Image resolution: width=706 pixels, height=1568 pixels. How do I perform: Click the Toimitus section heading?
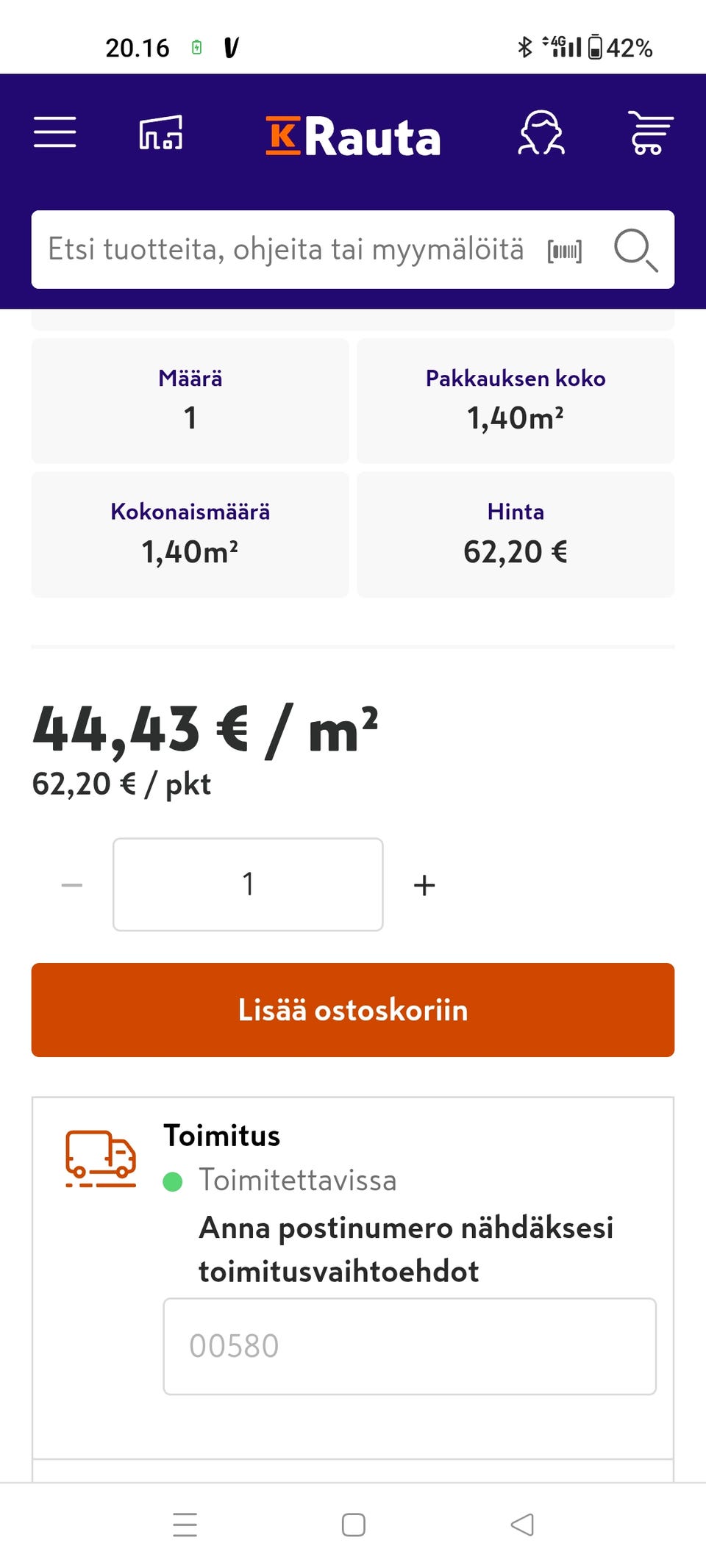[x=221, y=1136]
